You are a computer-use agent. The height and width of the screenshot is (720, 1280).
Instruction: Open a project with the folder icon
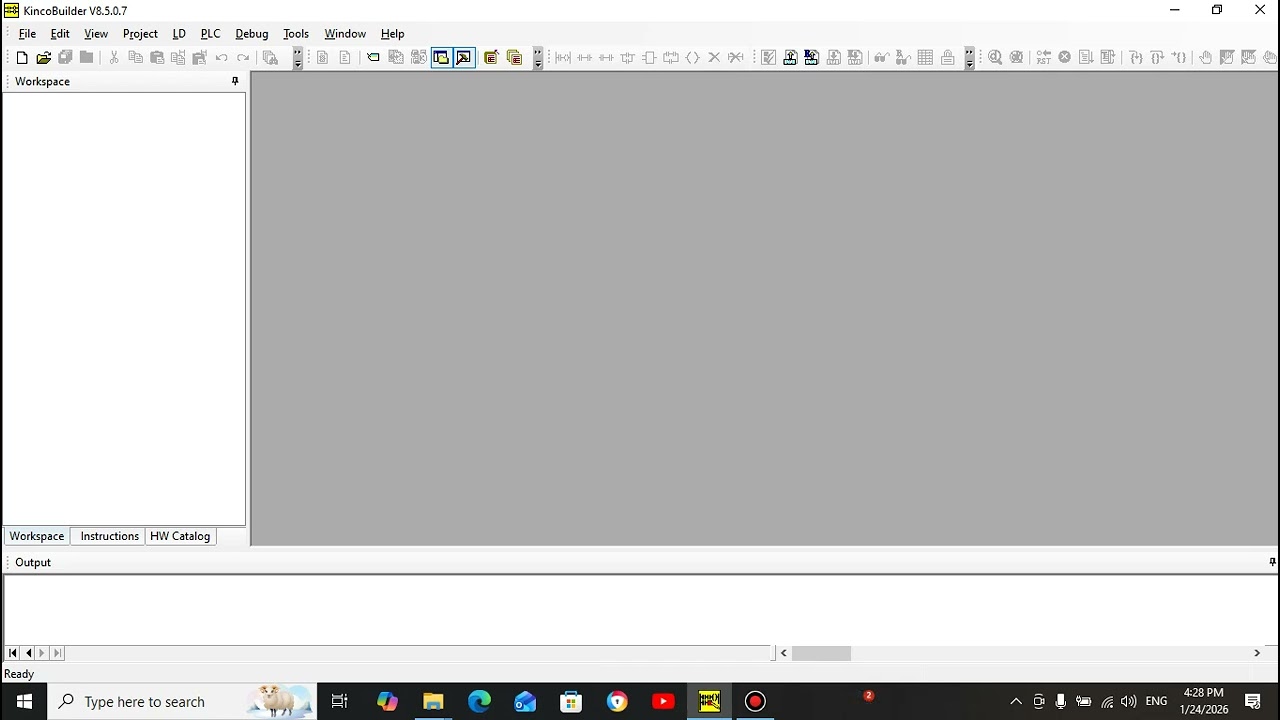44,58
